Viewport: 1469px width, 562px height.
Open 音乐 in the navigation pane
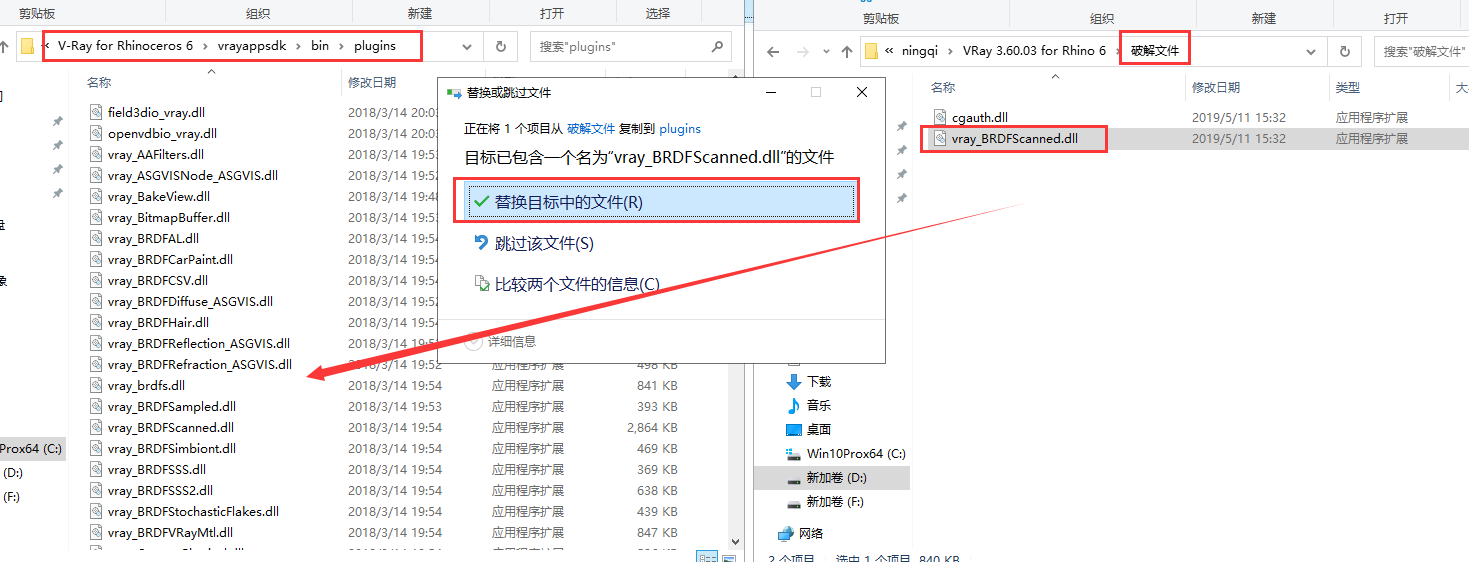pyautogui.click(x=819, y=406)
